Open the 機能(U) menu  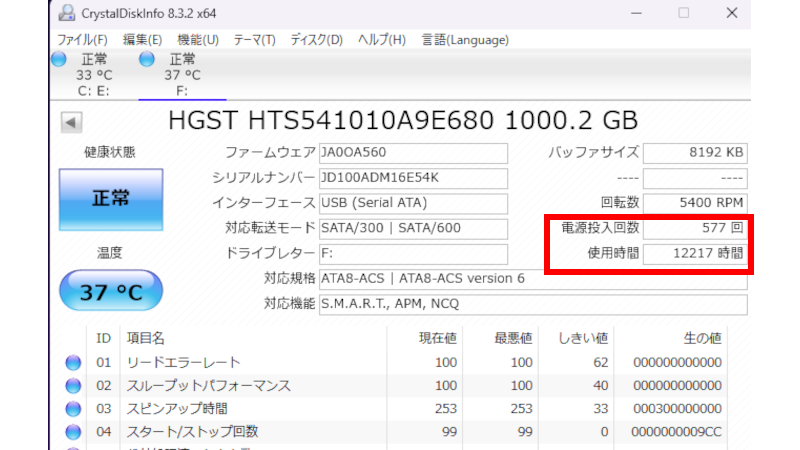pyautogui.click(x=198, y=40)
